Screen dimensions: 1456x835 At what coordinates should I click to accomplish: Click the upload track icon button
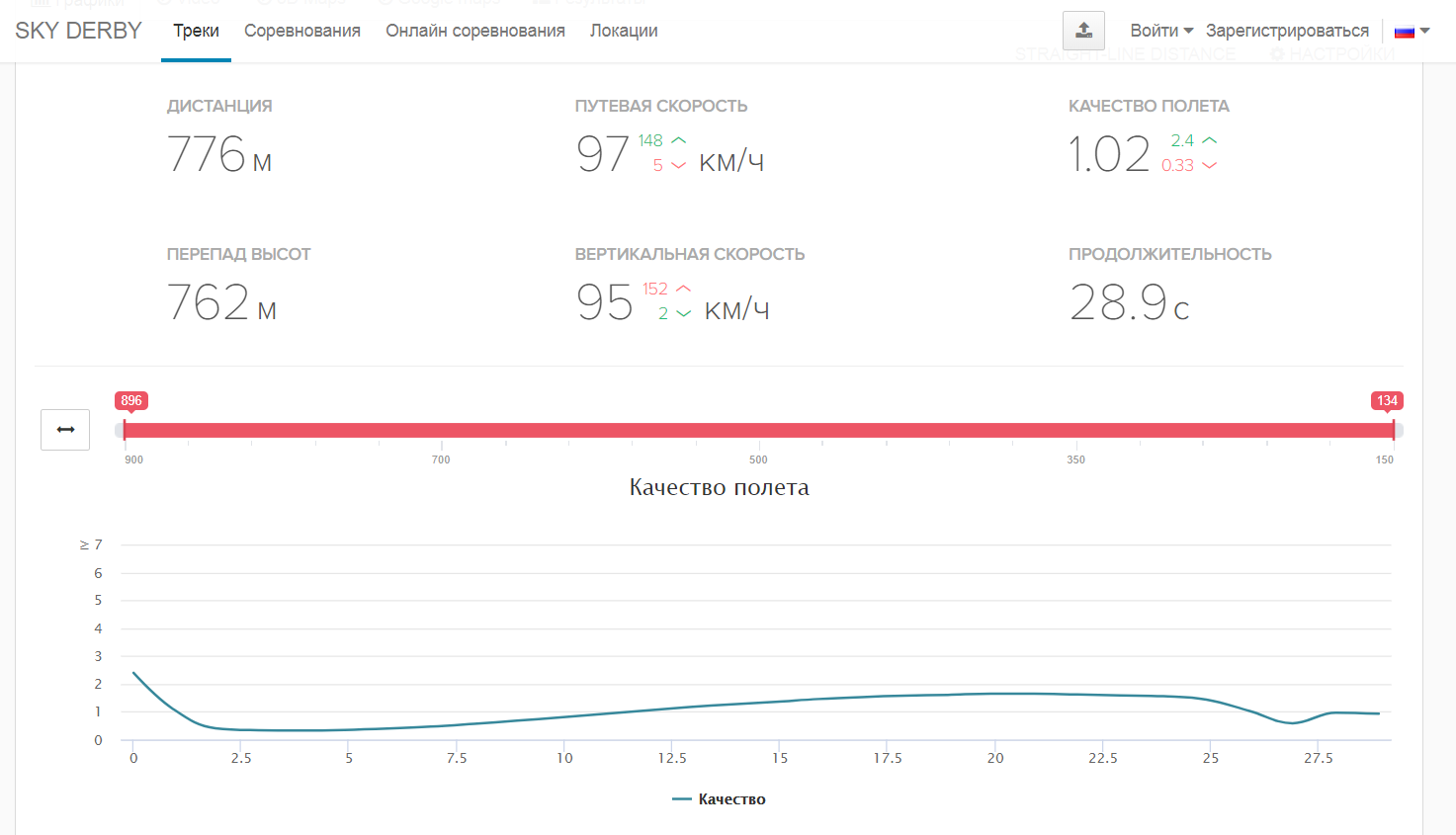(x=1083, y=31)
